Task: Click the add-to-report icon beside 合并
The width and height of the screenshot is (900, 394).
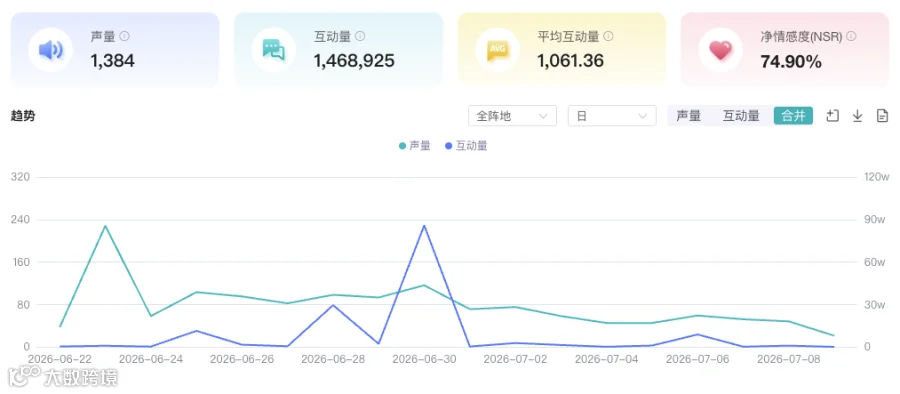Action: 832,116
